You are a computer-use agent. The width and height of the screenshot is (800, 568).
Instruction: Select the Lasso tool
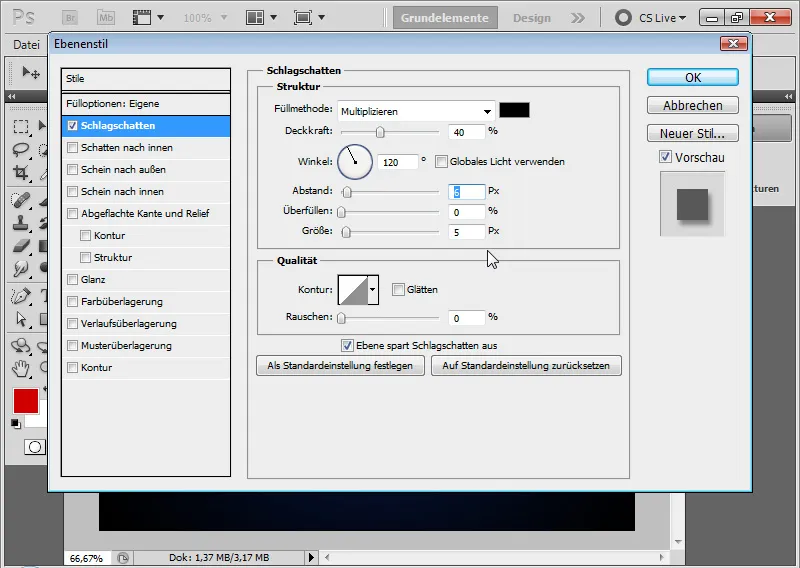point(20,150)
